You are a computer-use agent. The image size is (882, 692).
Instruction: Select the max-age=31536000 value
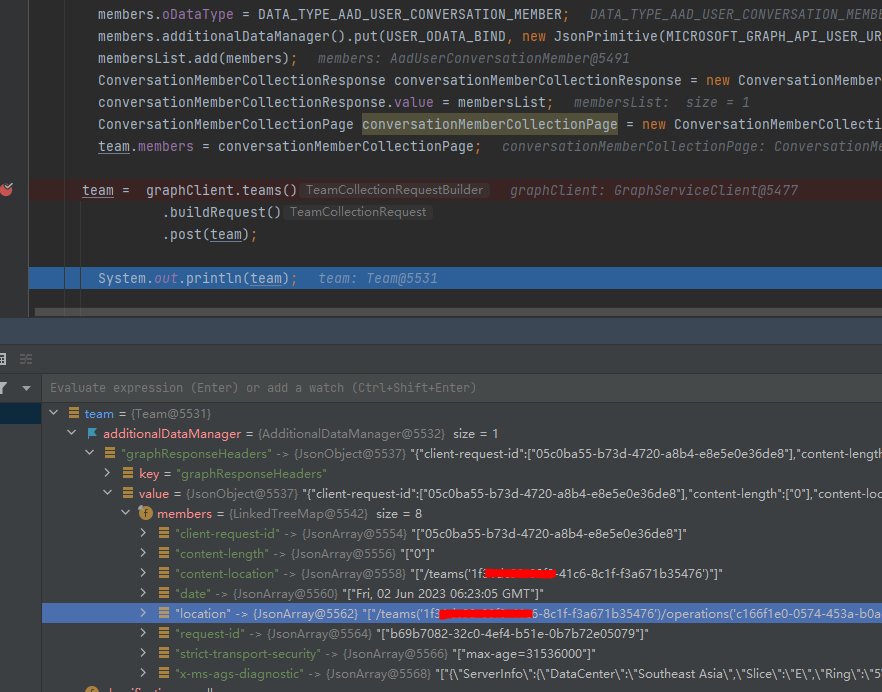pos(524,654)
